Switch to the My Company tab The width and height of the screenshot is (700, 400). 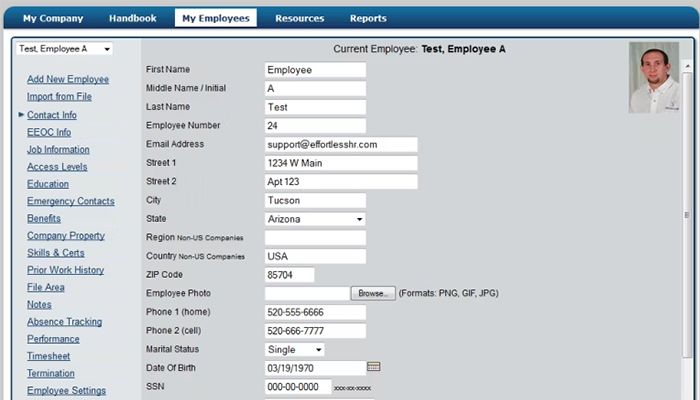coord(53,18)
